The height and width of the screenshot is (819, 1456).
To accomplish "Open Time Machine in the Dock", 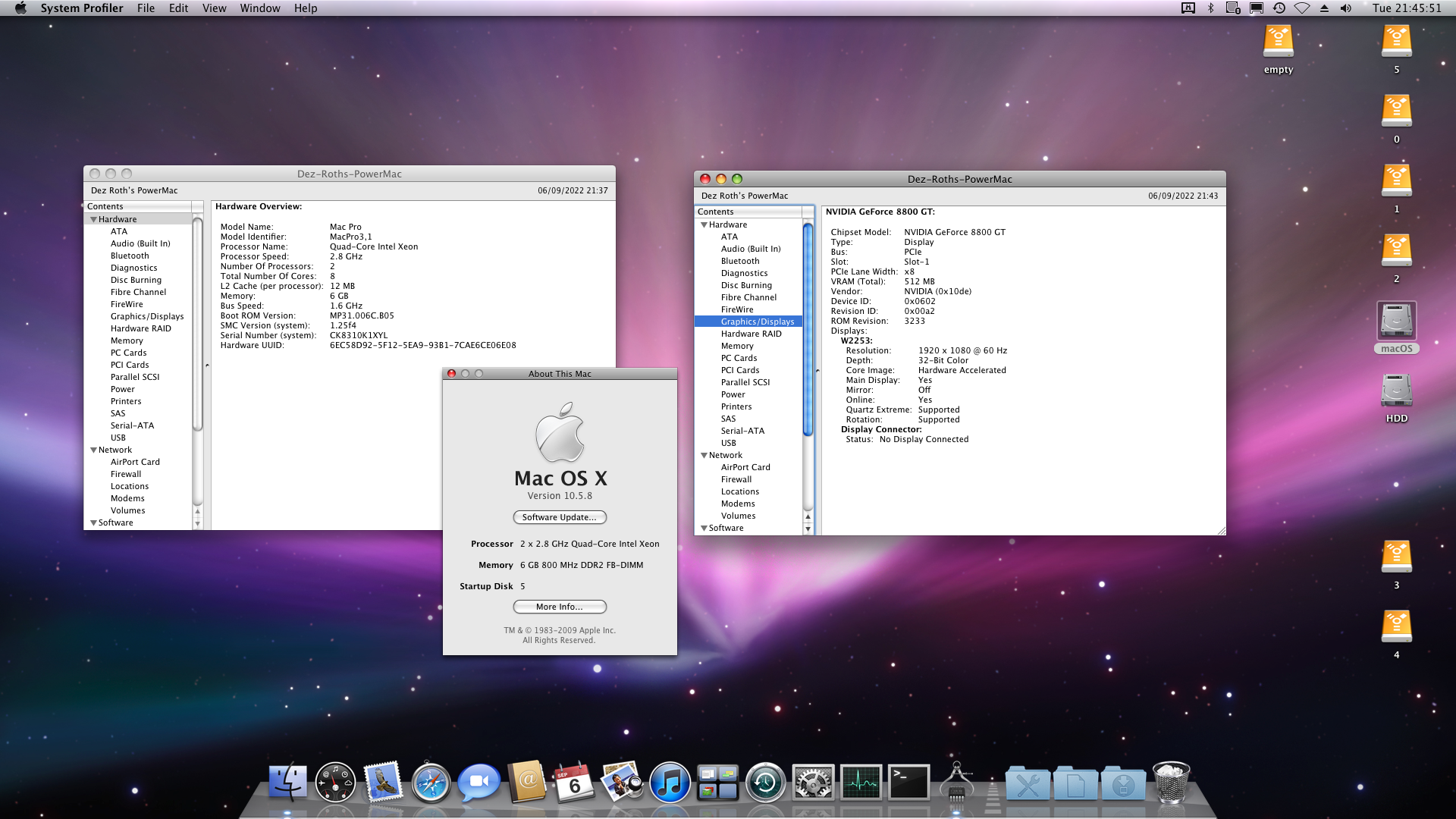I will pyautogui.click(x=765, y=782).
